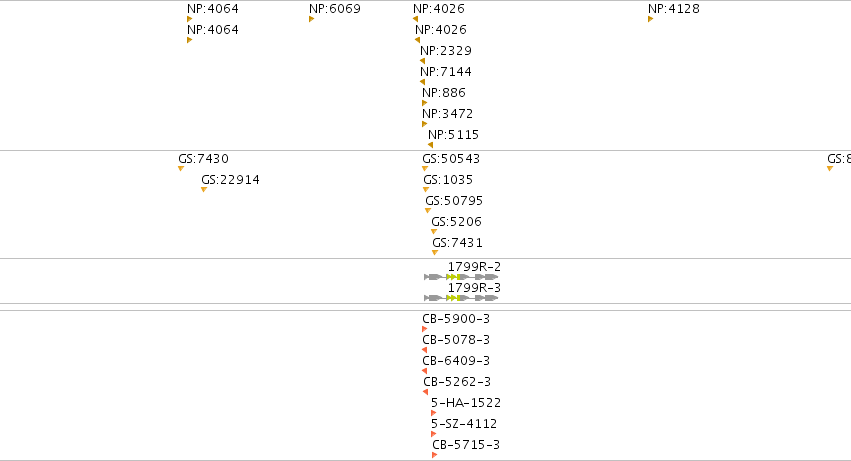Viewport: 851px width, 461px height.
Task: Click the triangle marker below NP:7144
Action: 422,82
